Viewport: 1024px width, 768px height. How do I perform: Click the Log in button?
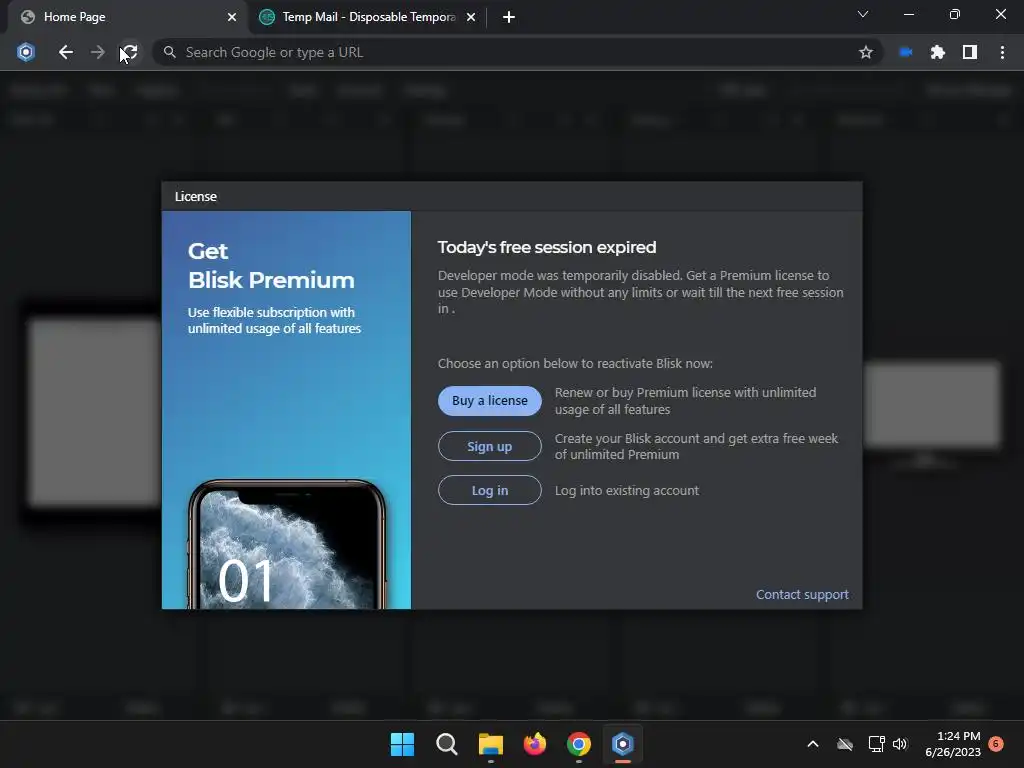click(x=489, y=490)
